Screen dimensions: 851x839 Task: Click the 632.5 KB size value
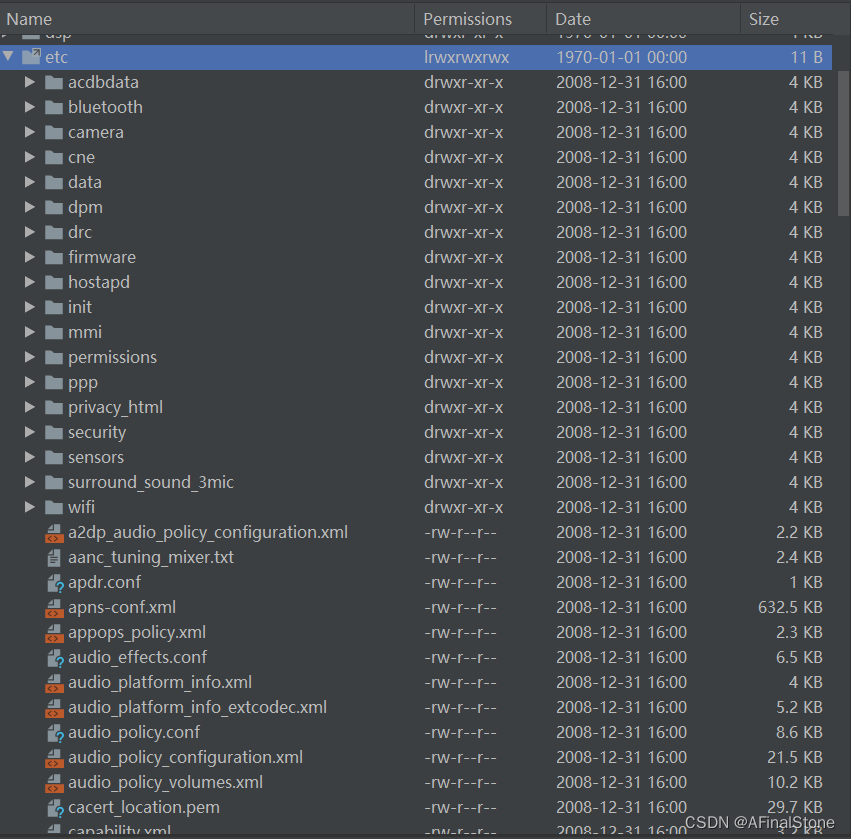coord(790,607)
